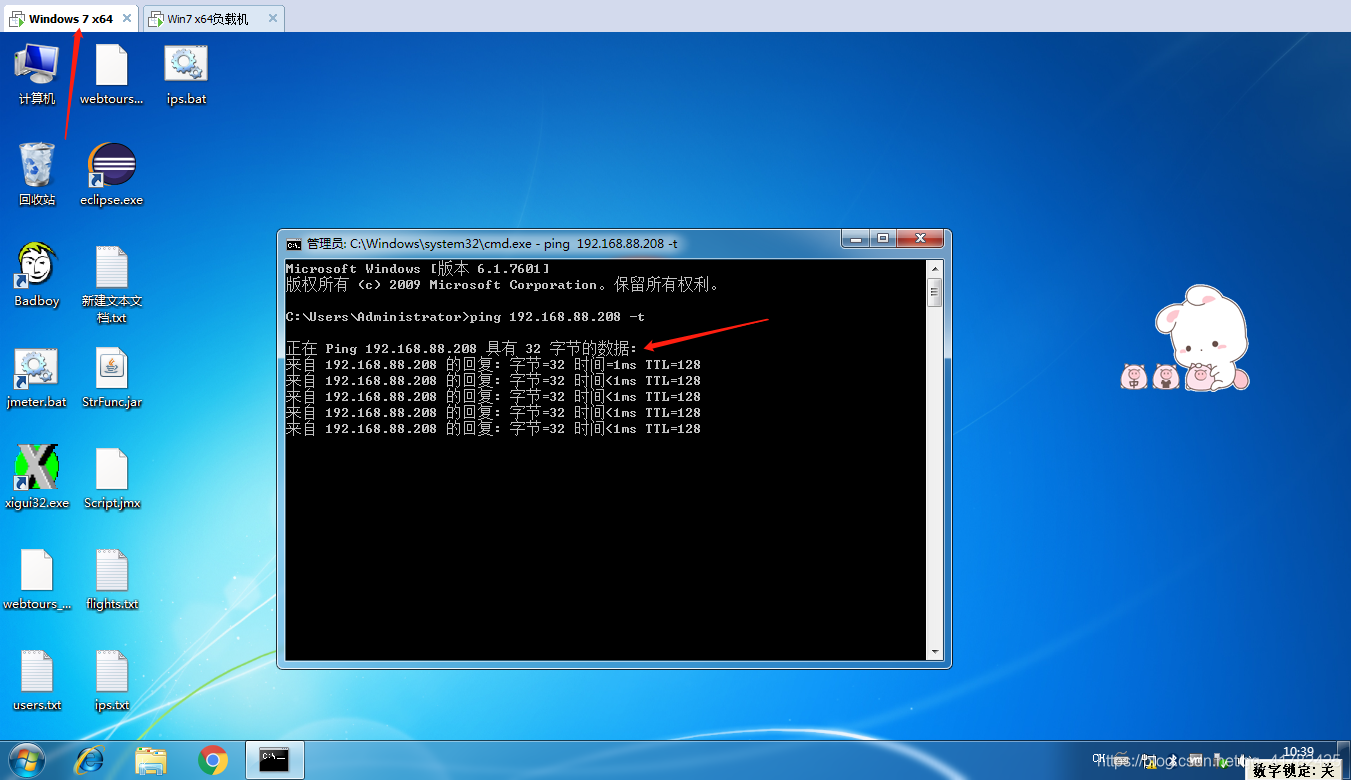The width and height of the screenshot is (1351, 780).
Task: Click the cmd.exe taskbar button
Action: tap(274, 760)
